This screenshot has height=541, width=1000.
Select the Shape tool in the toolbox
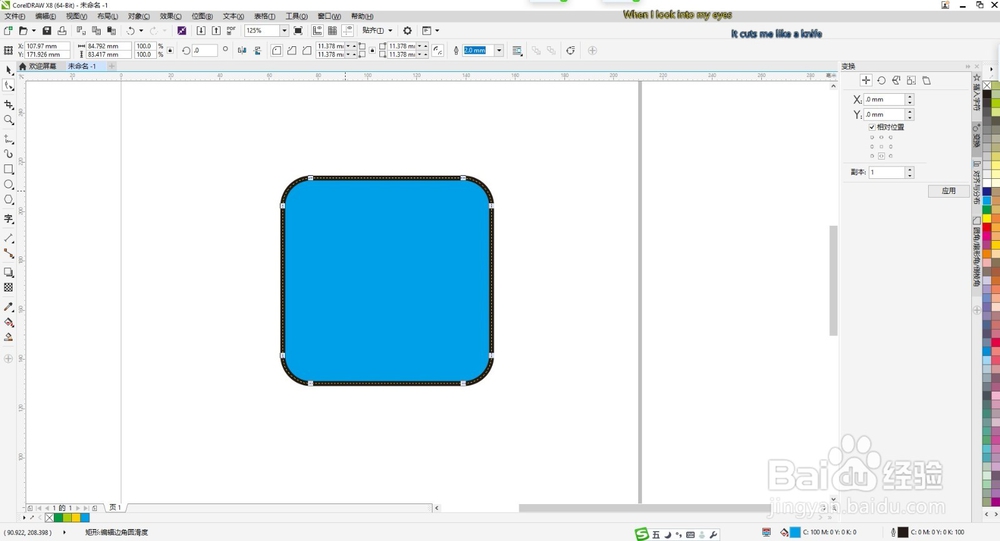(x=9, y=85)
